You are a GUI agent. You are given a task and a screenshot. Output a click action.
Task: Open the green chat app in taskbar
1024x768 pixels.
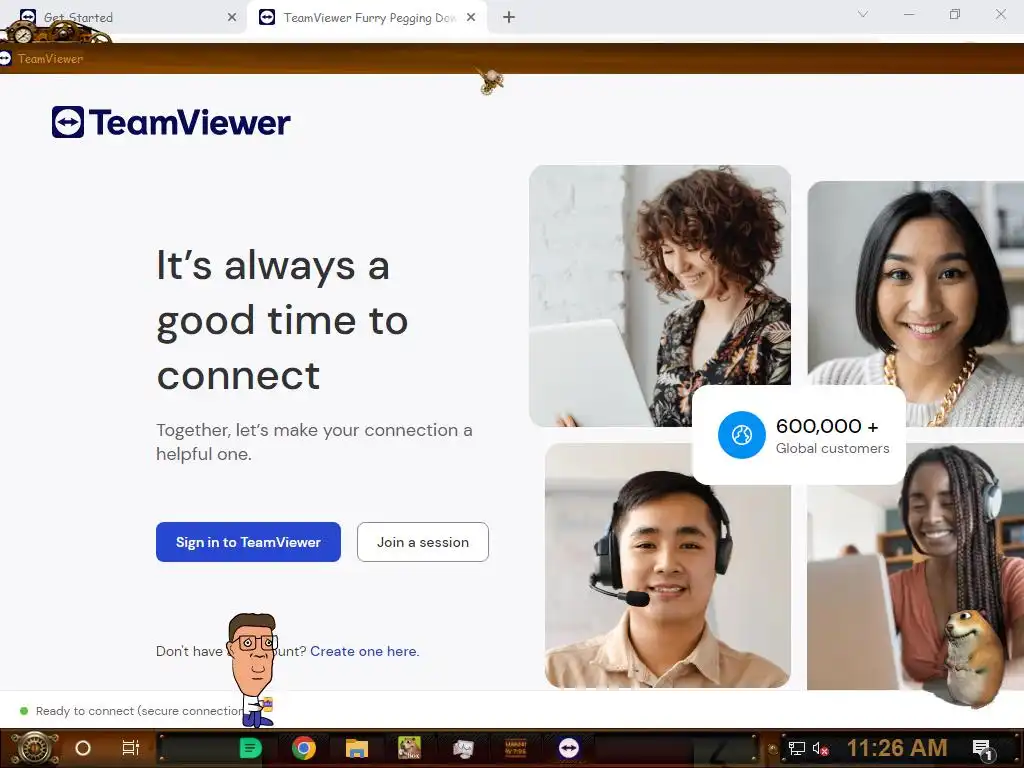[x=250, y=748]
